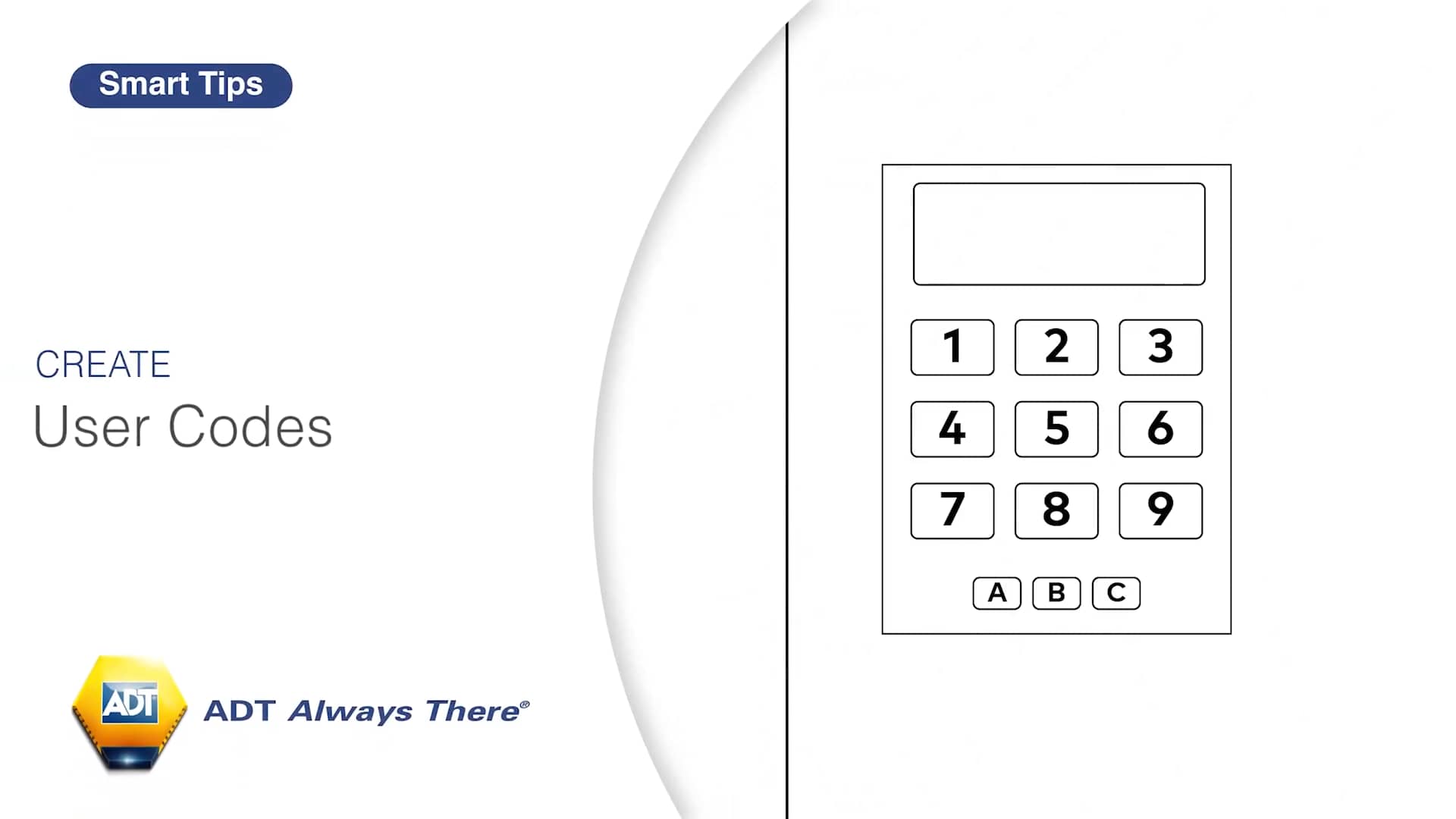Click the number 7 key

(x=952, y=510)
